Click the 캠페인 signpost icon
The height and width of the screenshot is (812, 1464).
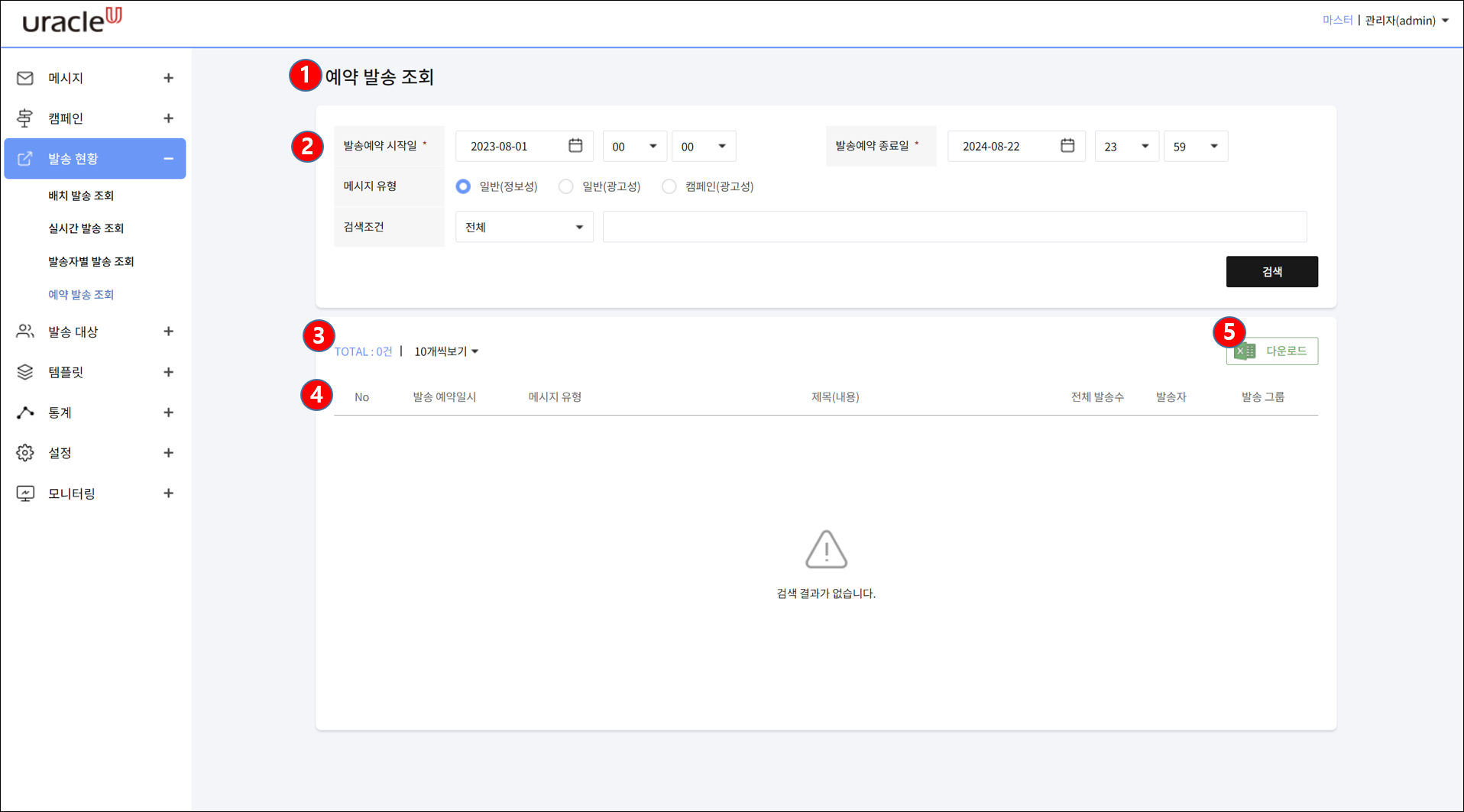25,118
